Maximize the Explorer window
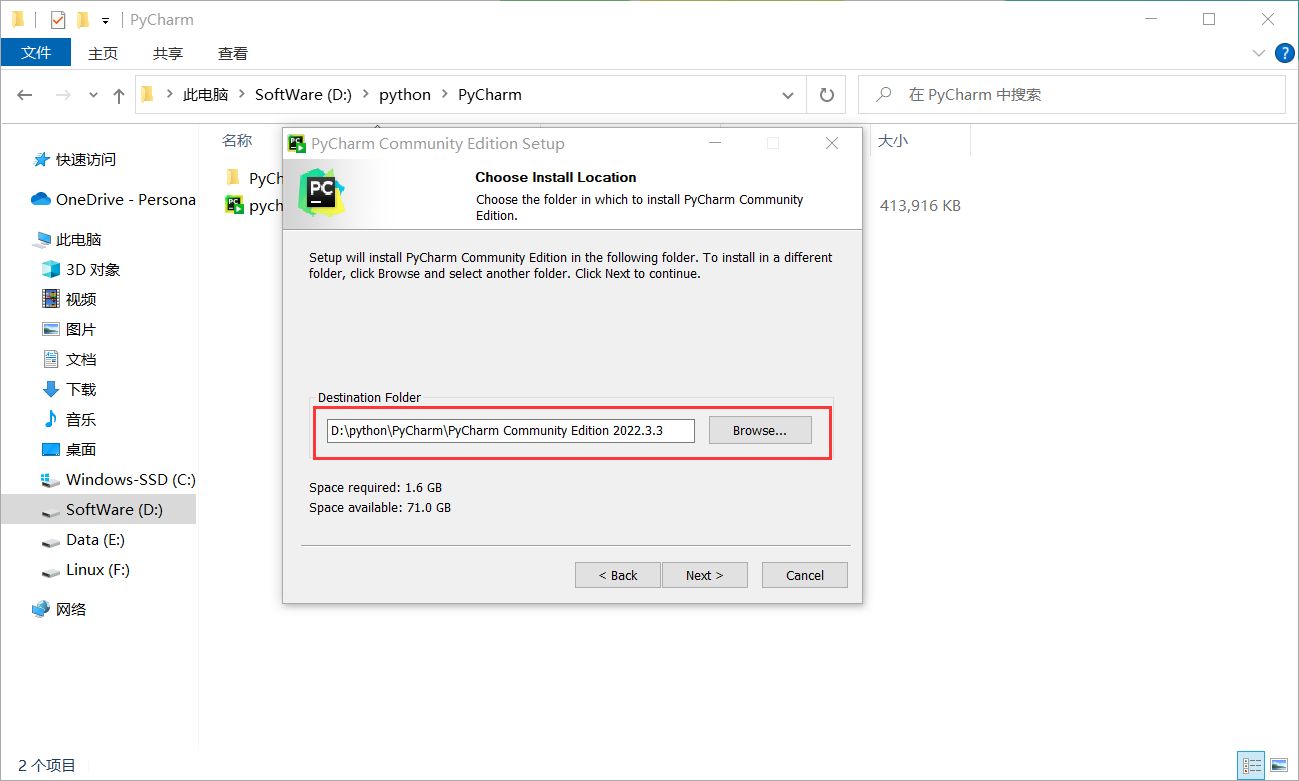Screen dimensions: 1299x781 (1209, 19)
